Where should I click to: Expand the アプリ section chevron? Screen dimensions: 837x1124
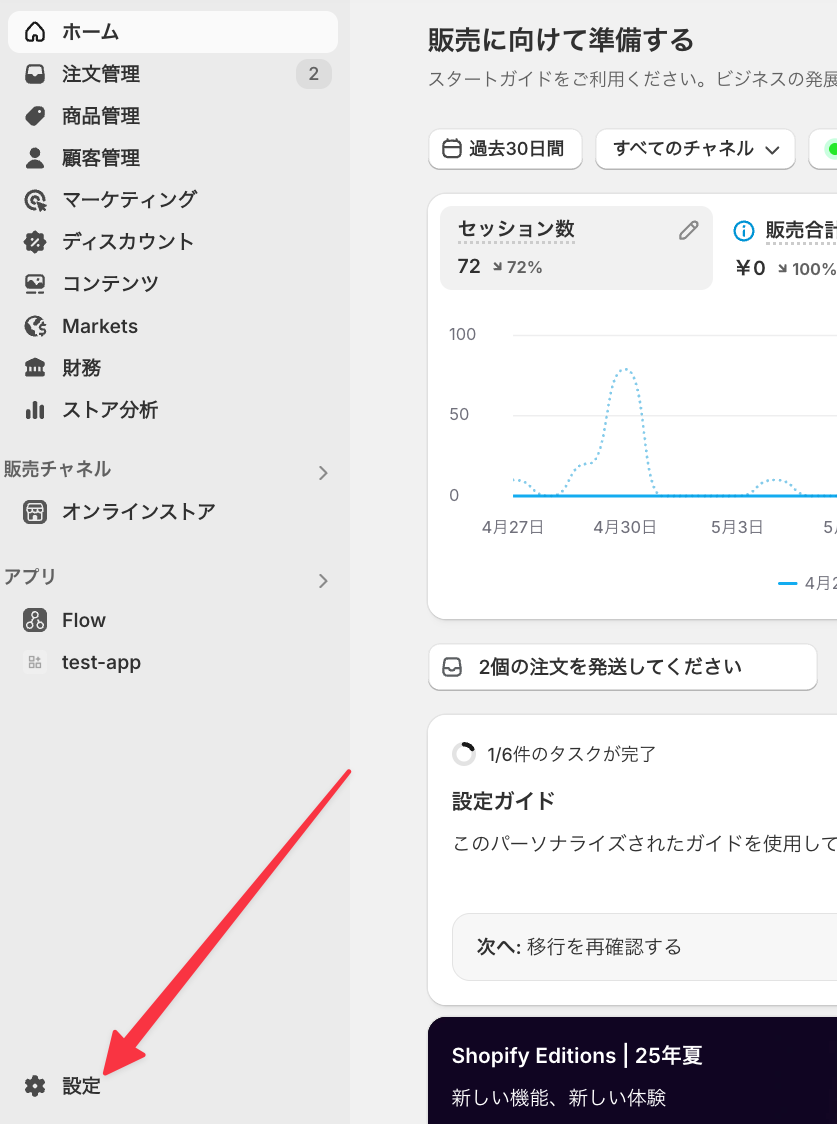point(323,580)
